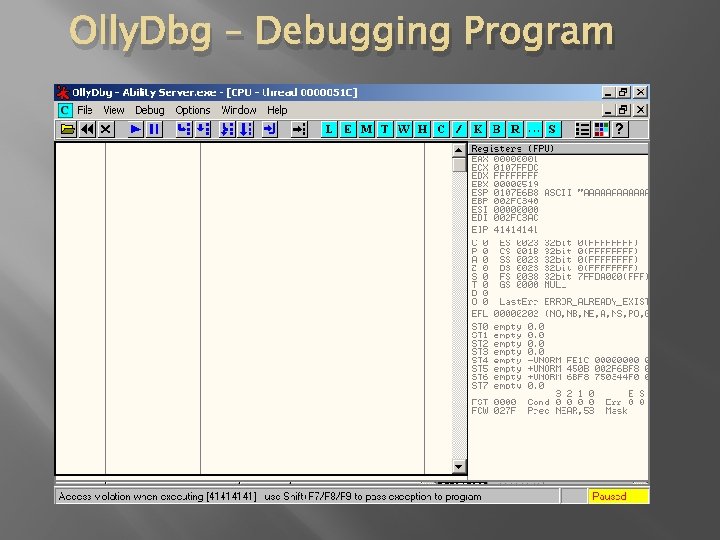Viewport: 720px width, 540px height.
Task: Click the Registers (FPU) panel header
Action: click(x=558, y=149)
